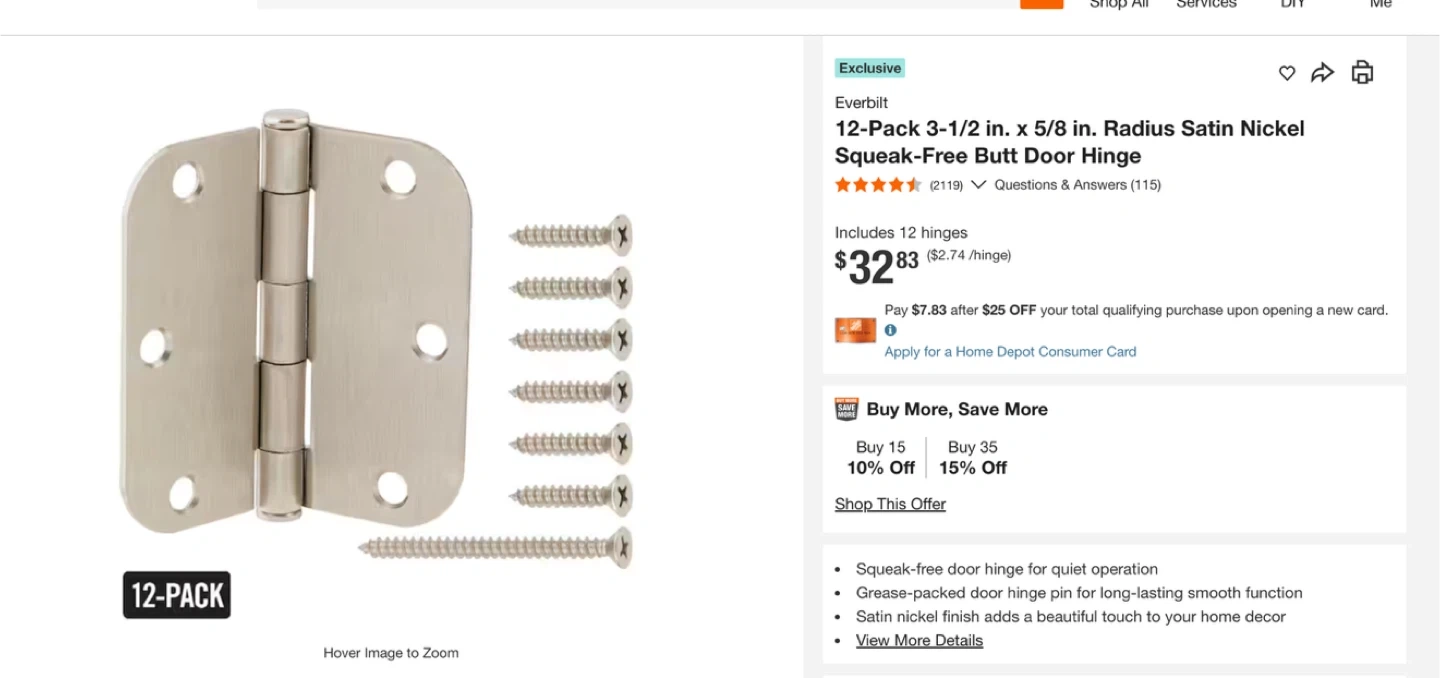
Task: Expand the ratings chevron beside (2119)
Action: point(978,185)
